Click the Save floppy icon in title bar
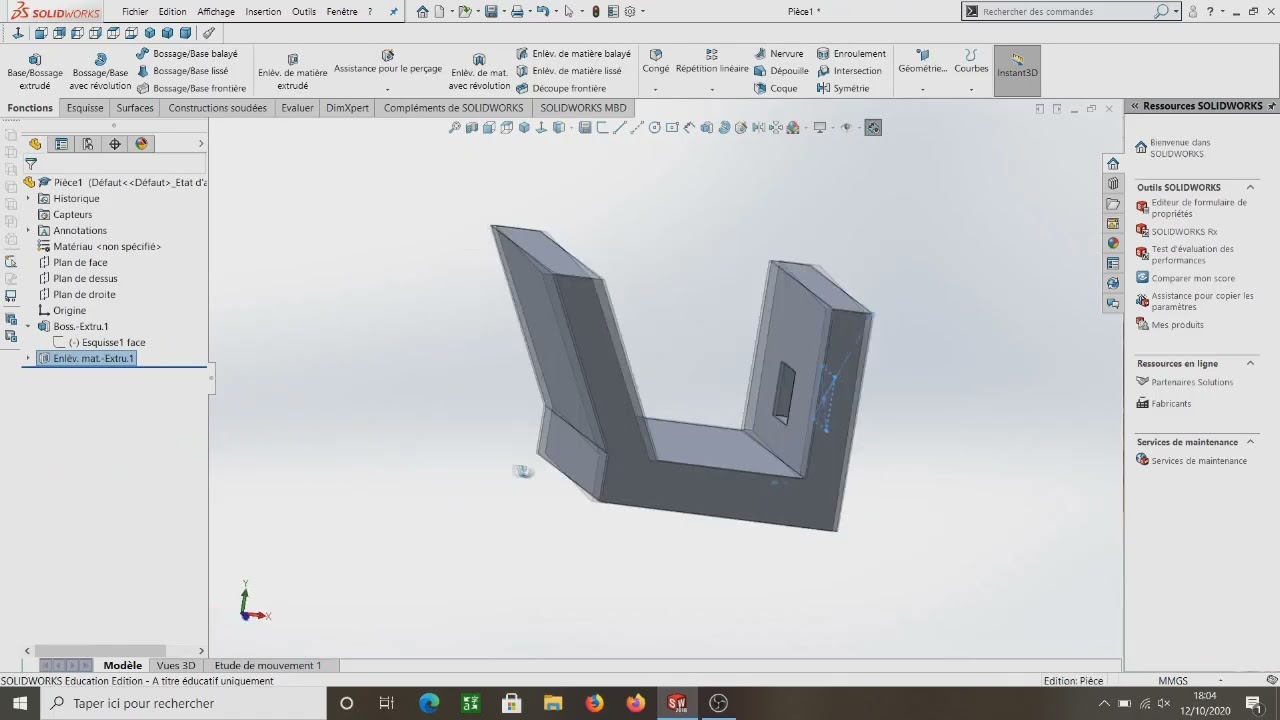The height and width of the screenshot is (720, 1280). [491, 11]
